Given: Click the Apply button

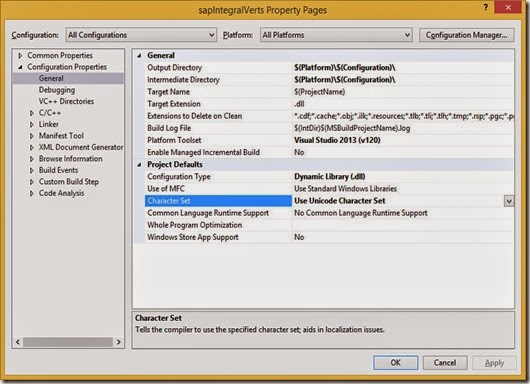Looking at the screenshot, I should (x=494, y=363).
